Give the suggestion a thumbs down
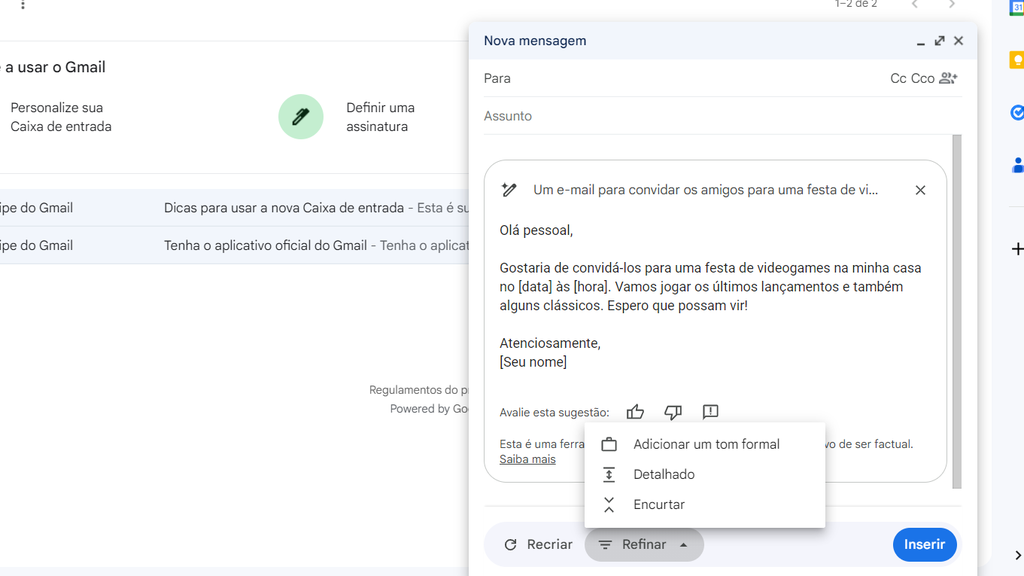The height and width of the screenshot is (576, 1024). 673,412
